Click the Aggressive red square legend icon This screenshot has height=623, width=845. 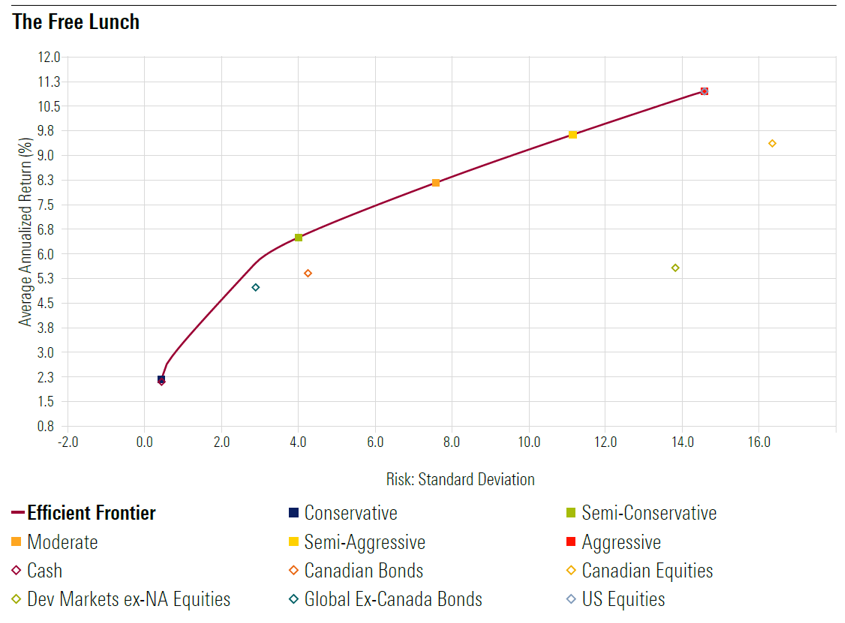(570, 543)
